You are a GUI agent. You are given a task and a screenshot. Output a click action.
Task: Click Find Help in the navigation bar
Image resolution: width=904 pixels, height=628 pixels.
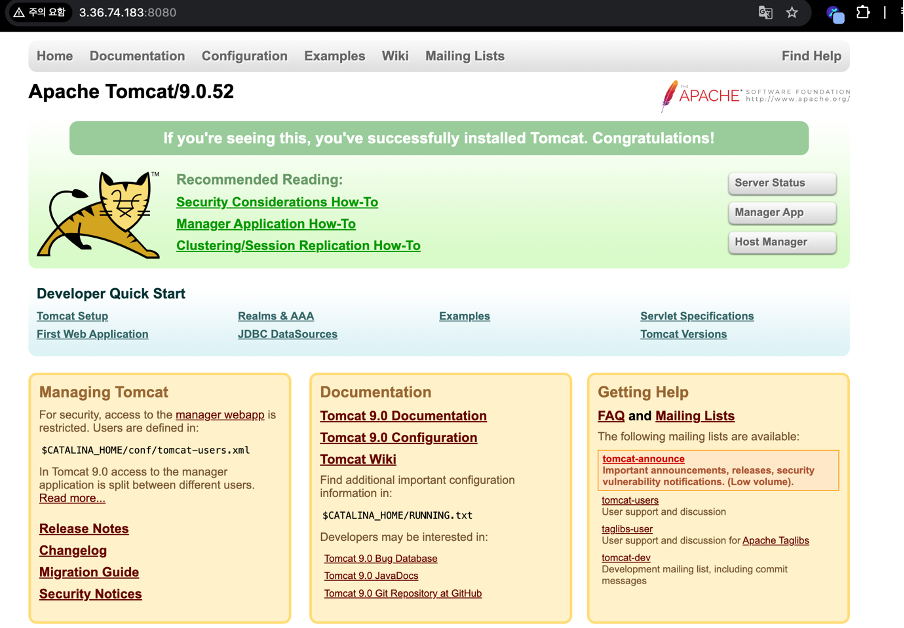point(811,56)
